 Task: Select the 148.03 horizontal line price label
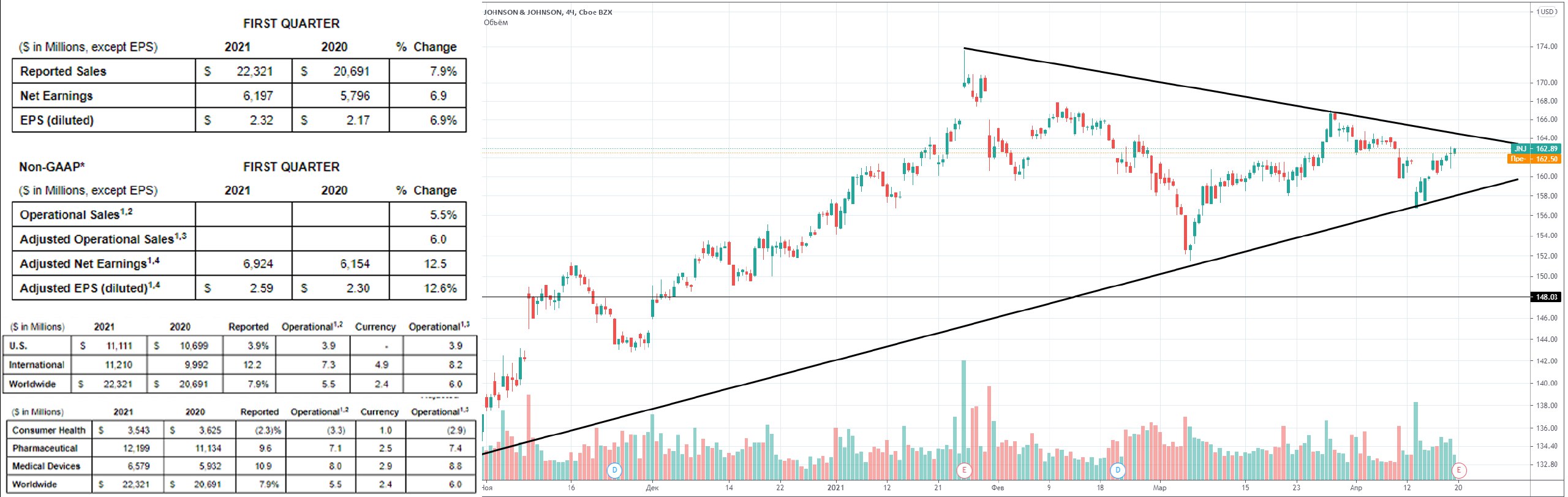(x=1545, y=297)
